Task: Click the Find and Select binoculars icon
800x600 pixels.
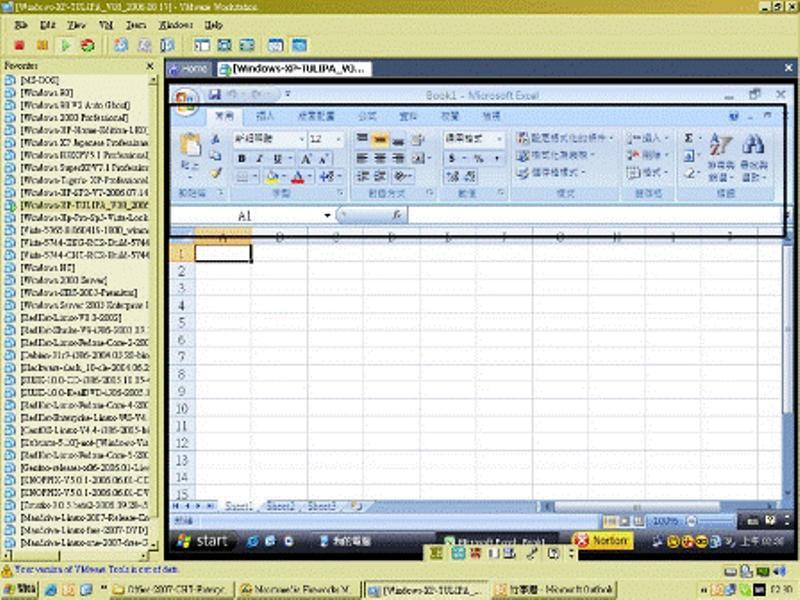Action: click(753, 145)
